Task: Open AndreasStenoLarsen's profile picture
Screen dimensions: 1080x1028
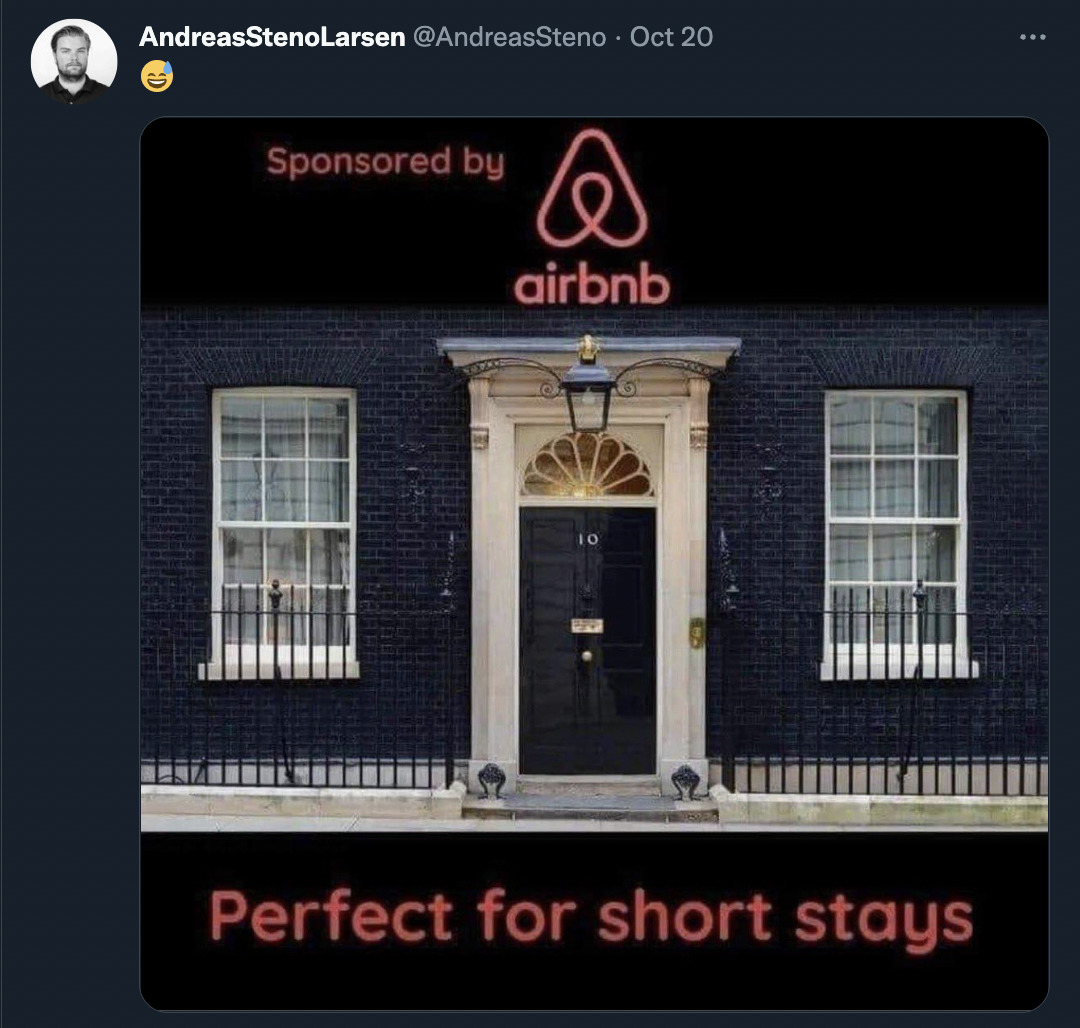Action: (x=74, y=61)
